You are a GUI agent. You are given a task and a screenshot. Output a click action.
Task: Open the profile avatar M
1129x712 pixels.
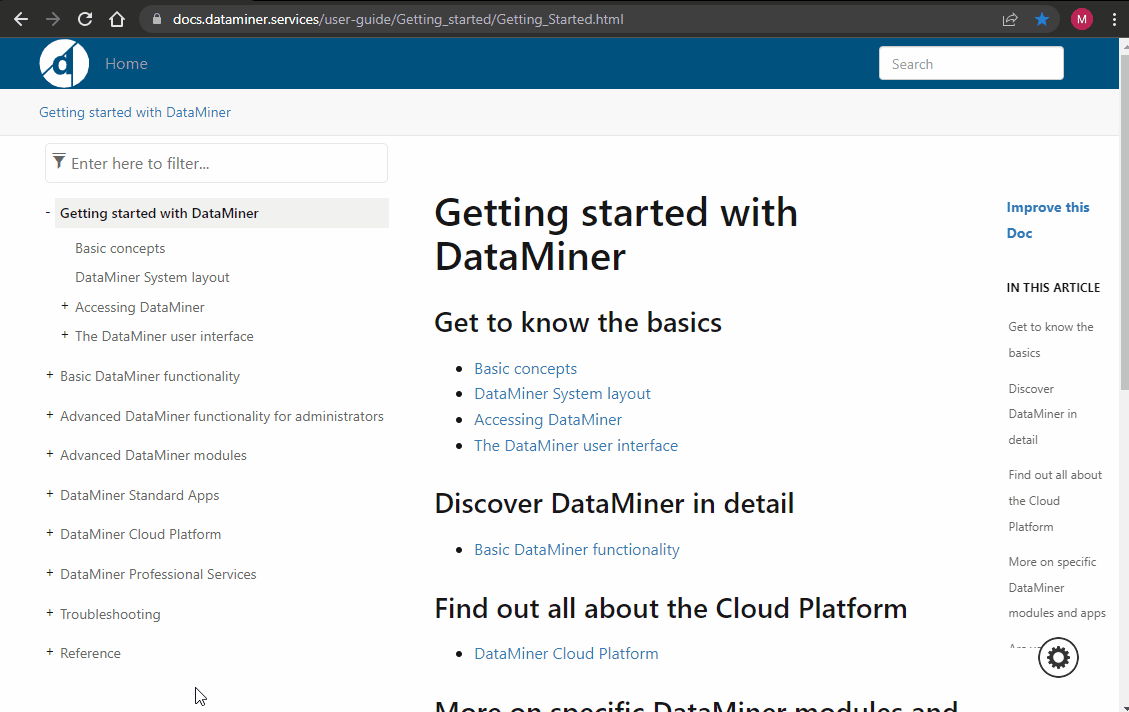click(x=1081, y=19)
